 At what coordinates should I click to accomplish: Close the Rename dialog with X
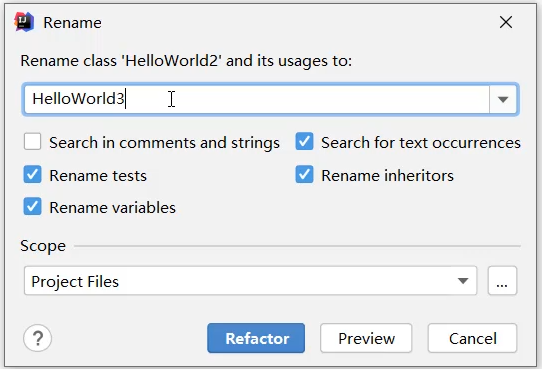tap(506, 22)
